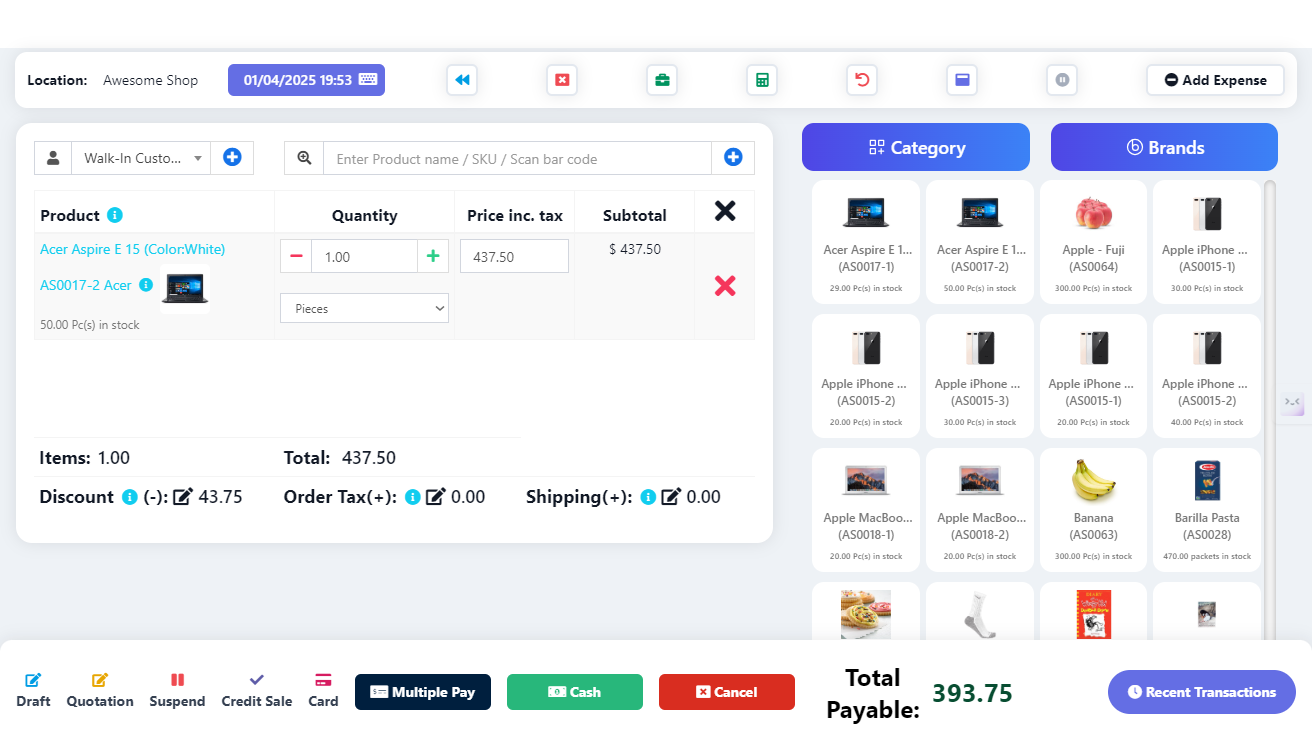Add Apple iPhone AS0015-3 product
The image size is (1312, 753).
point(980,376)
